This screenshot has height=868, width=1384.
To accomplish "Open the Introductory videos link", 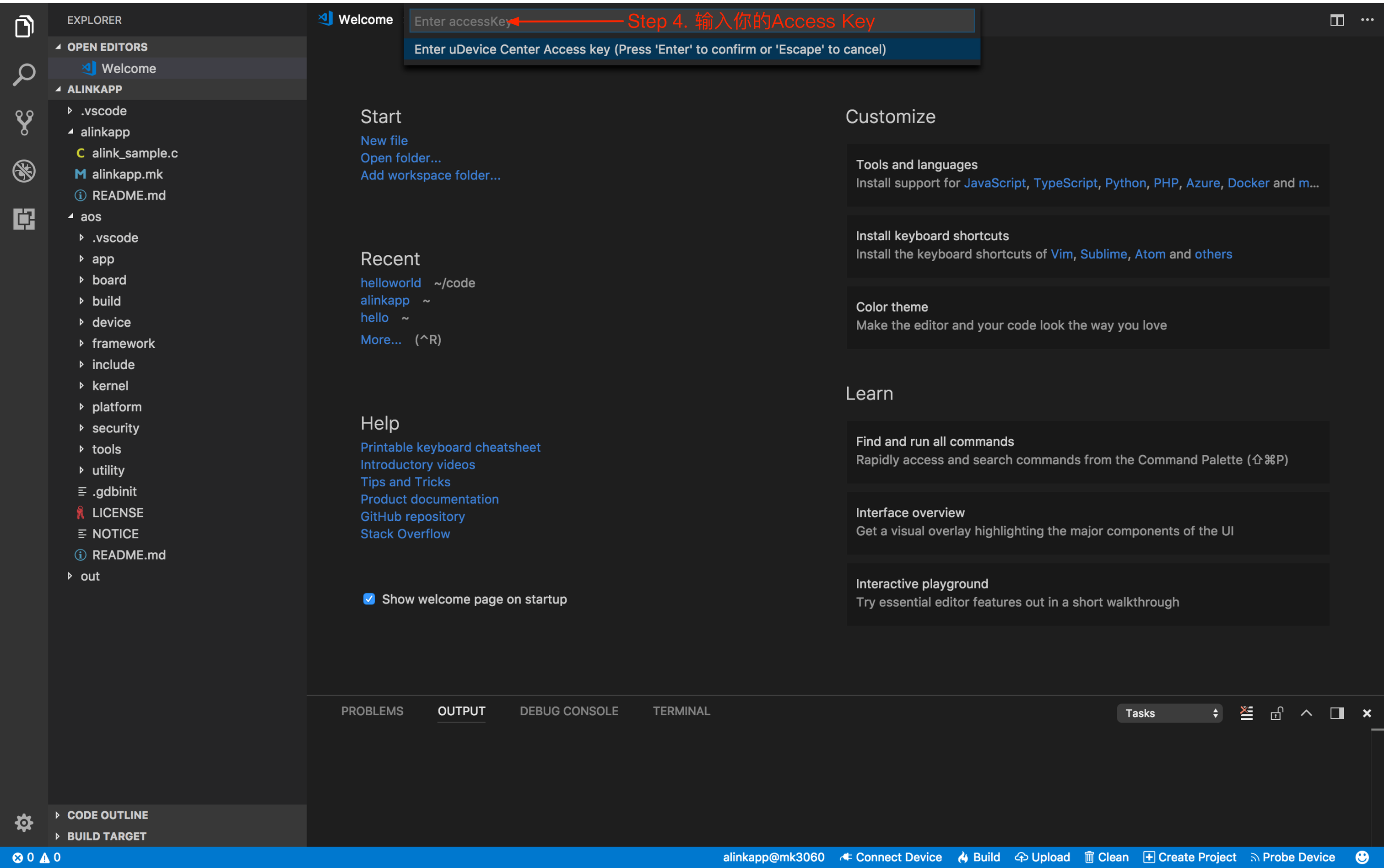I will coord(417,464).
